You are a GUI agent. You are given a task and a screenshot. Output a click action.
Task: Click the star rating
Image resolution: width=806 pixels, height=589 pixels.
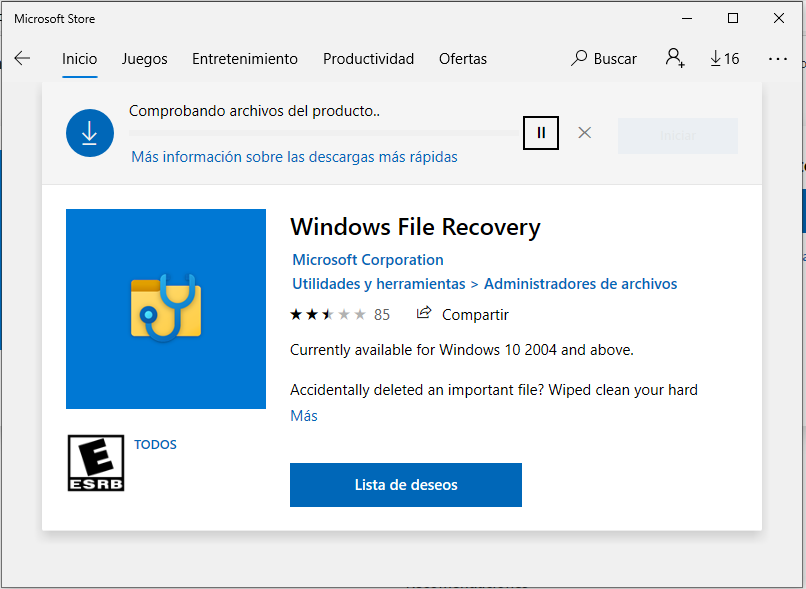tap(328, 314)
